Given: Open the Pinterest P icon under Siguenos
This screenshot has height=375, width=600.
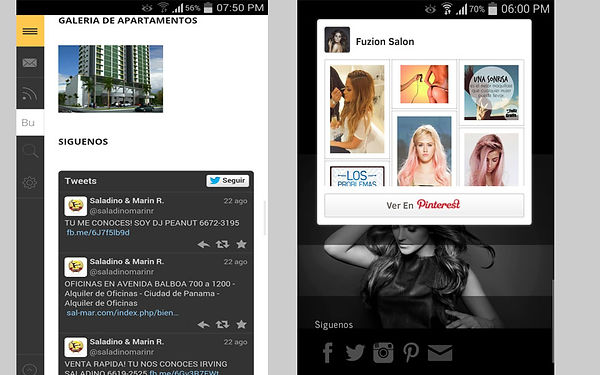Looking at the screenshot, I should (411, 352).
